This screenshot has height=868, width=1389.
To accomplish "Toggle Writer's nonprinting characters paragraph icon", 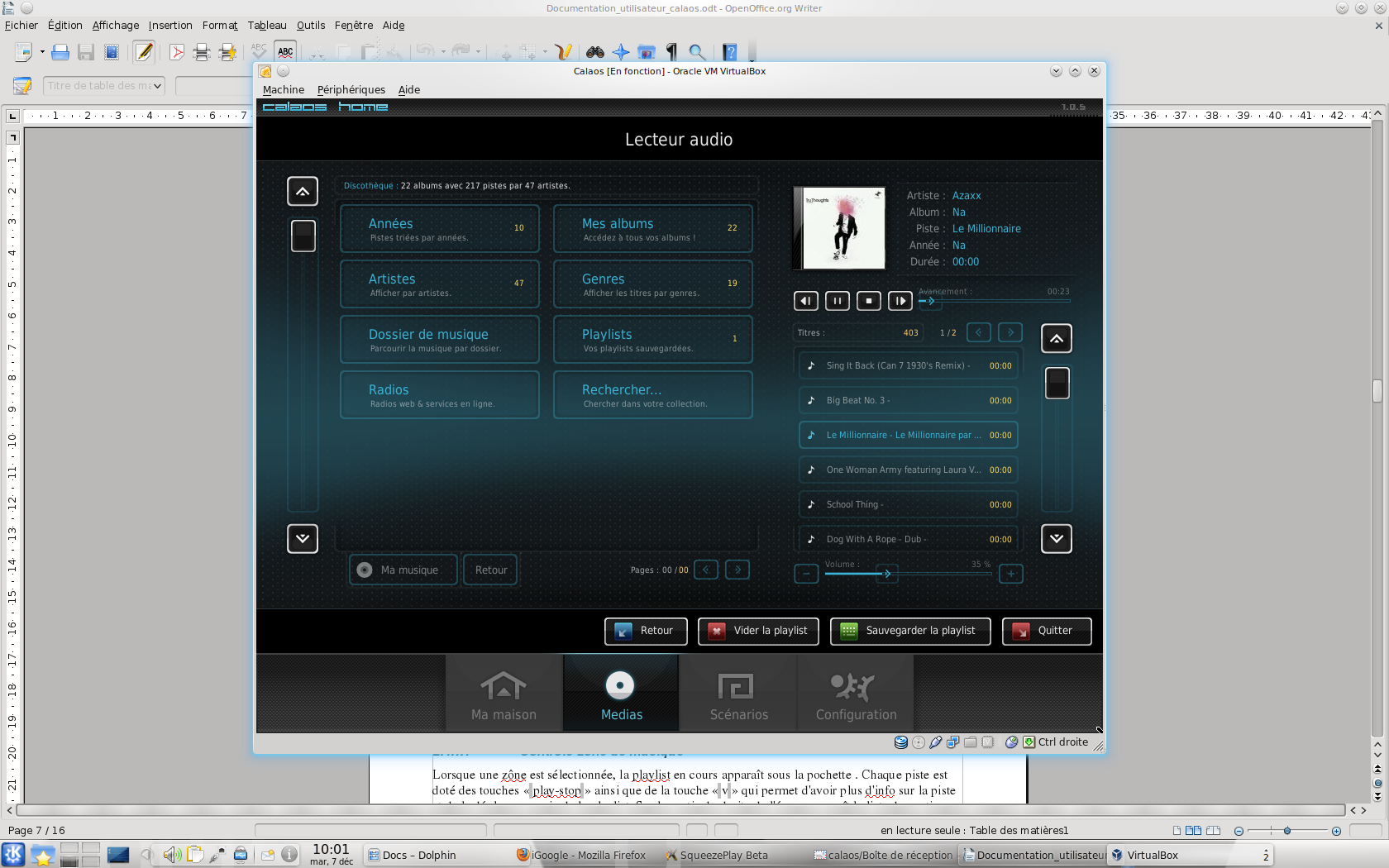I will click(671, 53).
